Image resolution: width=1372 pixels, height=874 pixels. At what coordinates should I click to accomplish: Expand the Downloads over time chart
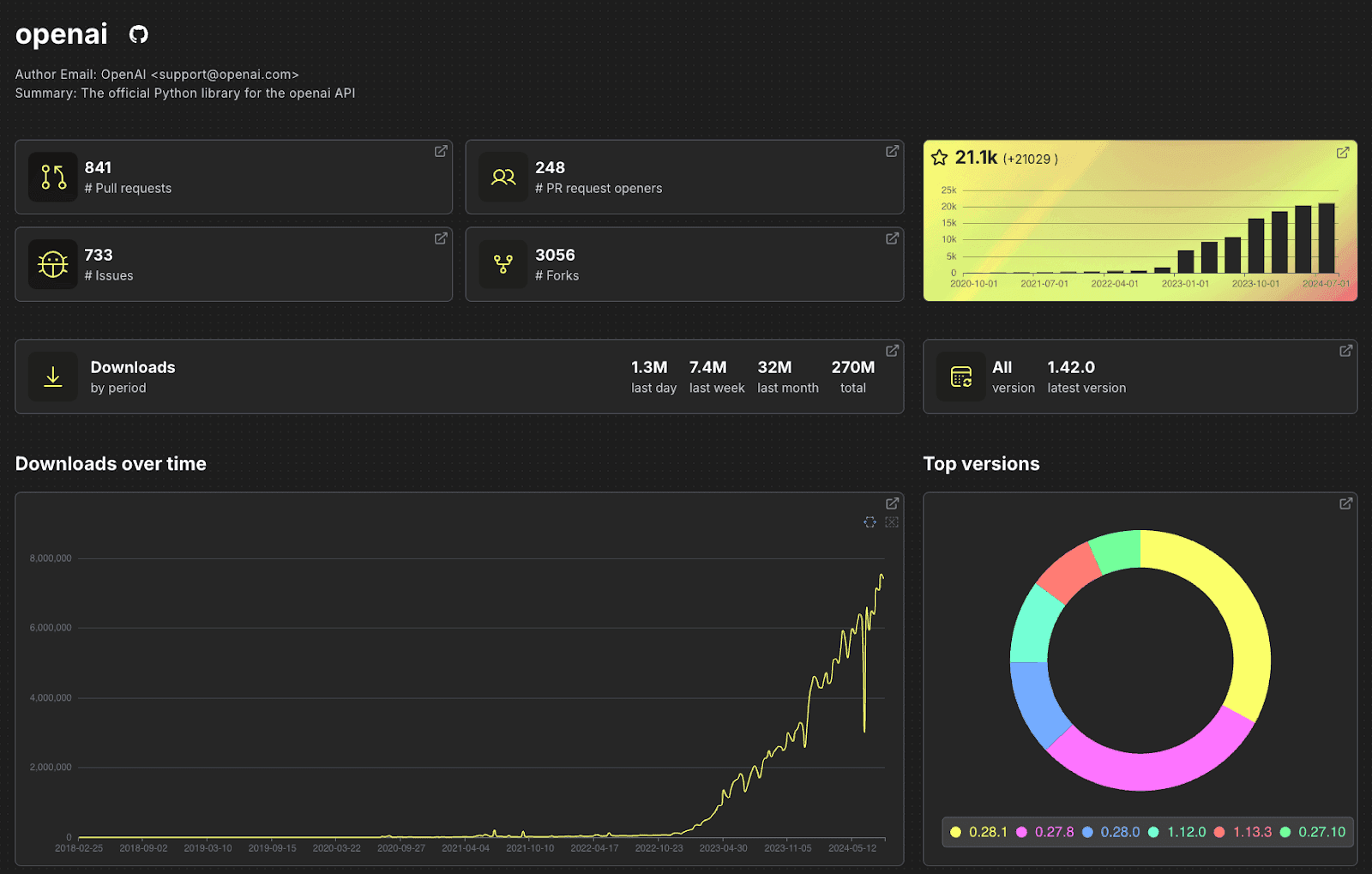click(892, 503)
